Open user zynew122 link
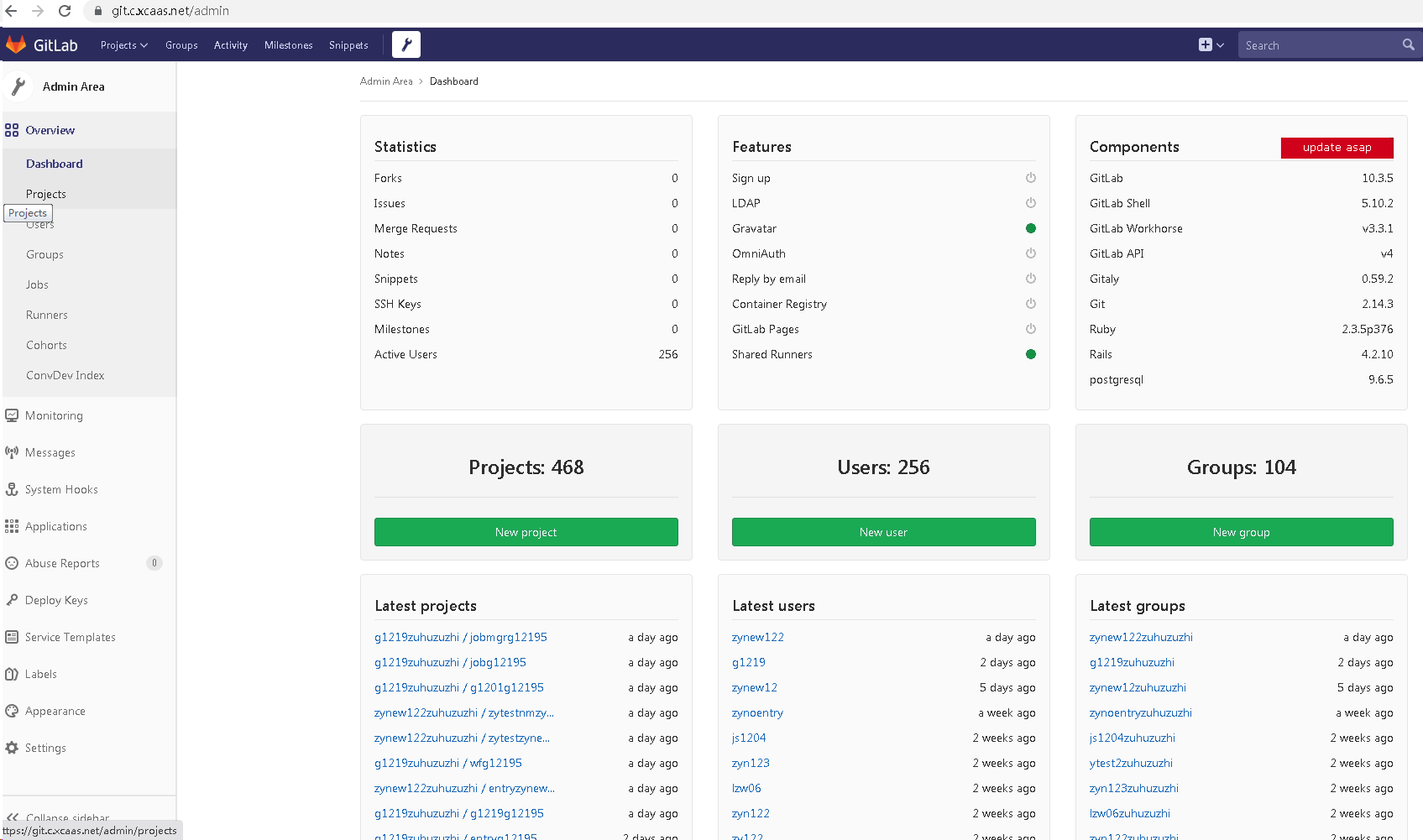This screenshot has width=1423, height=840. coord(758,637)
